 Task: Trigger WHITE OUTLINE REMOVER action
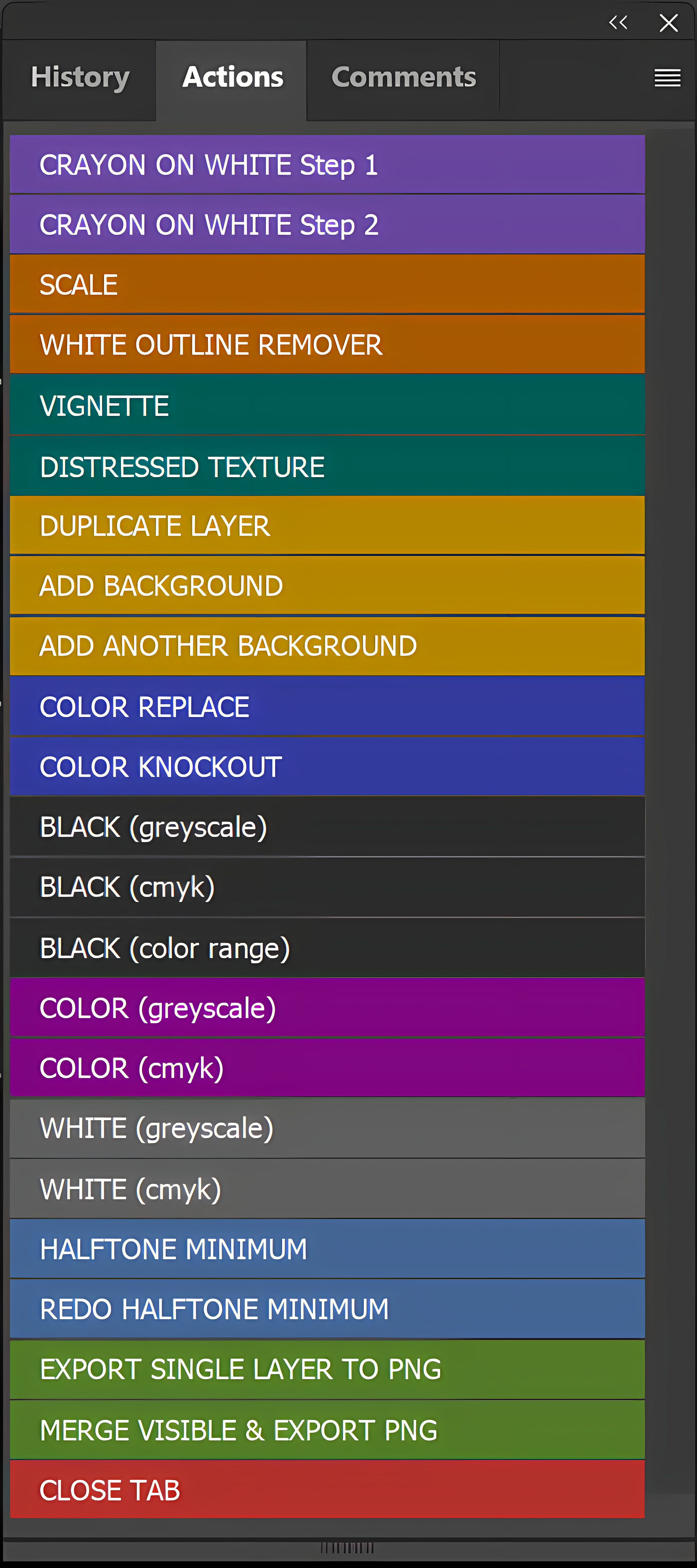coord(327,345)
